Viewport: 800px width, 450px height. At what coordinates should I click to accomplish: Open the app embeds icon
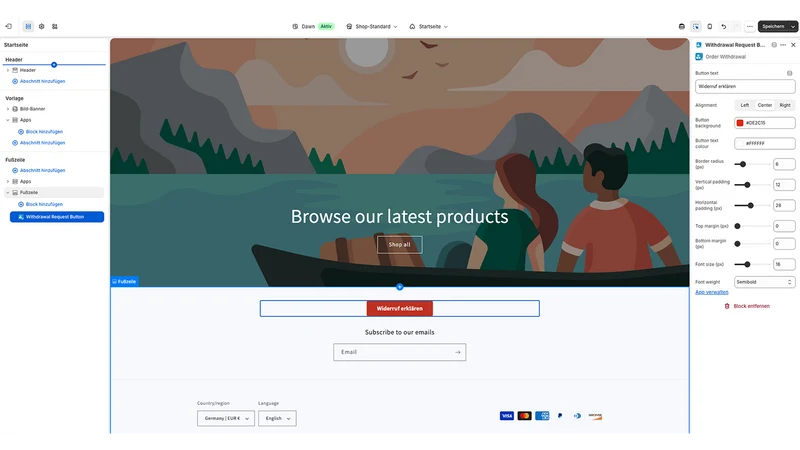pos(55,26)
